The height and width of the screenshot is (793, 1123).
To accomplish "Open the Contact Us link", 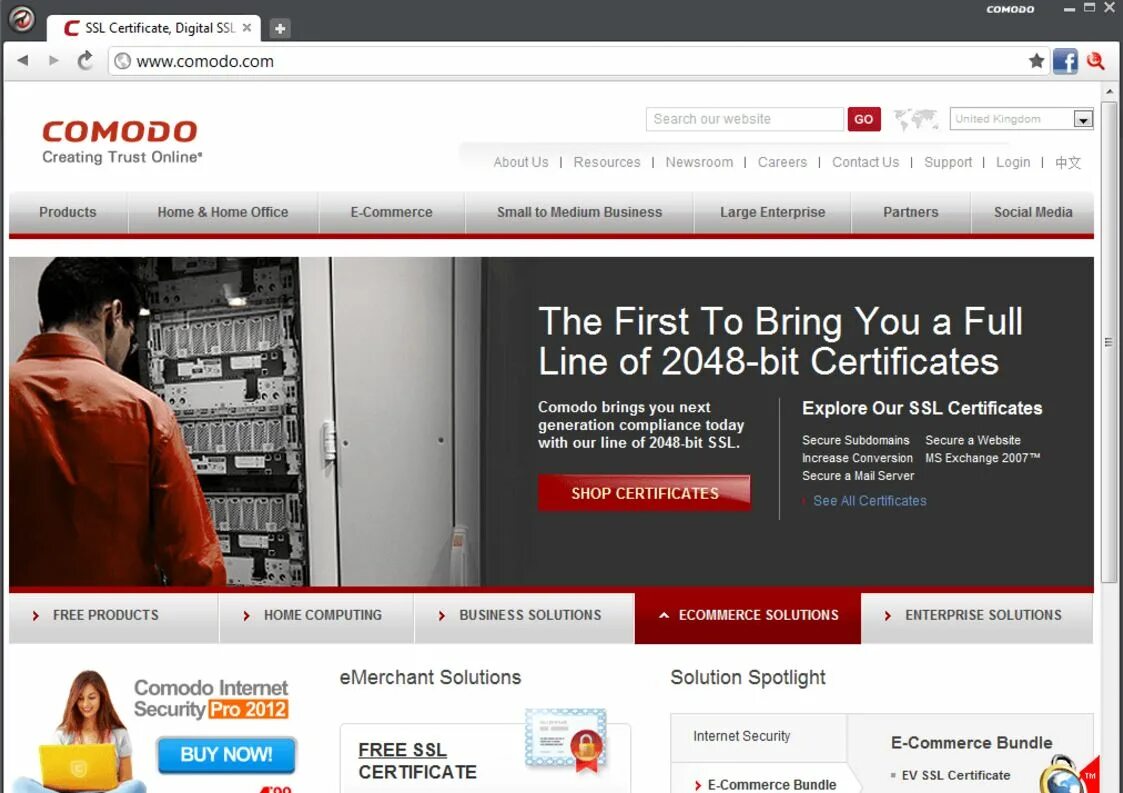I will click(x=865, y=162).
